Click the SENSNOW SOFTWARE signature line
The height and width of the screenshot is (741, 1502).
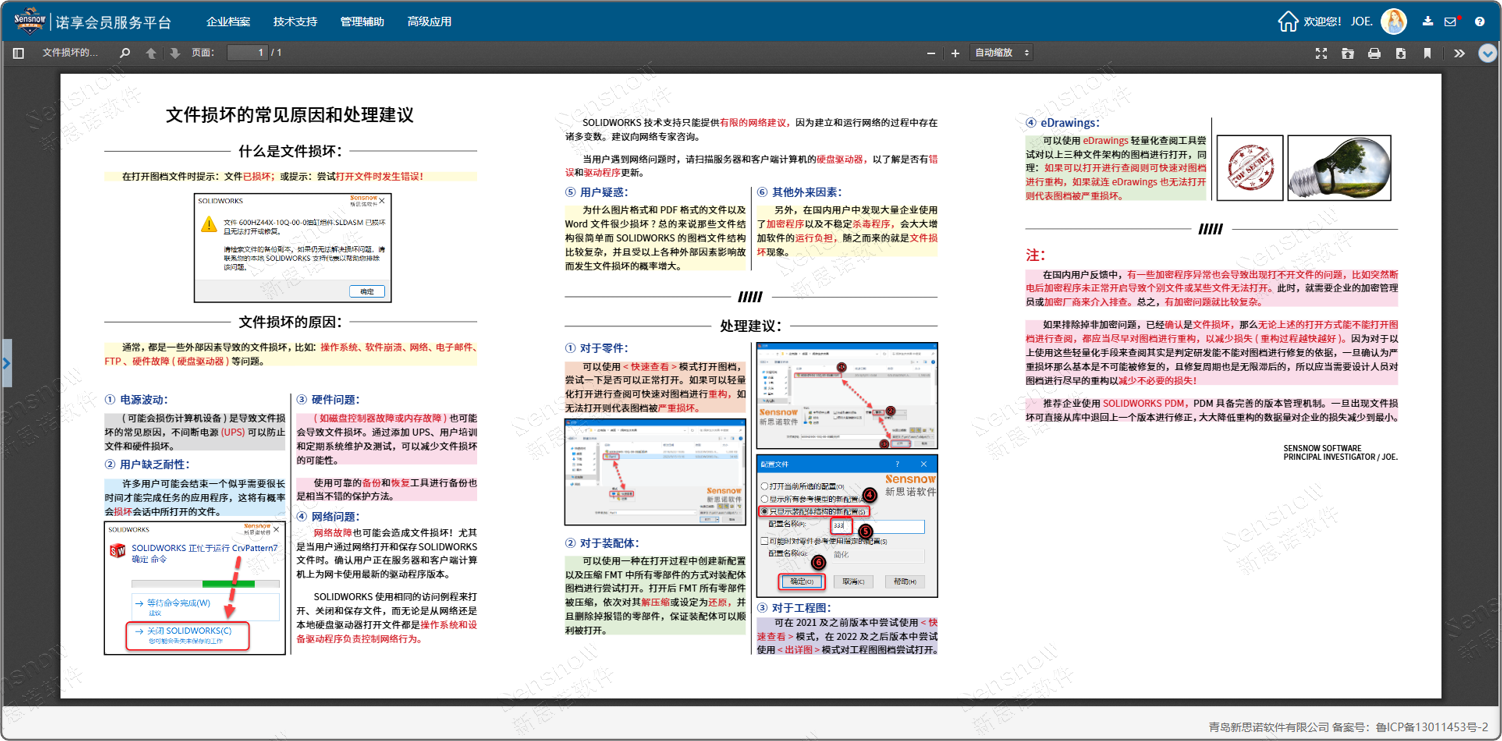pyautogui.click(x=1322, y=449)
